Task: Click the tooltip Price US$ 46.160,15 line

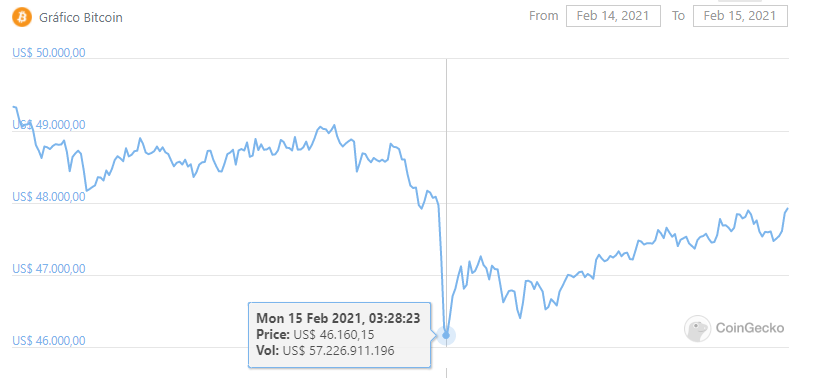Action: 315,334
